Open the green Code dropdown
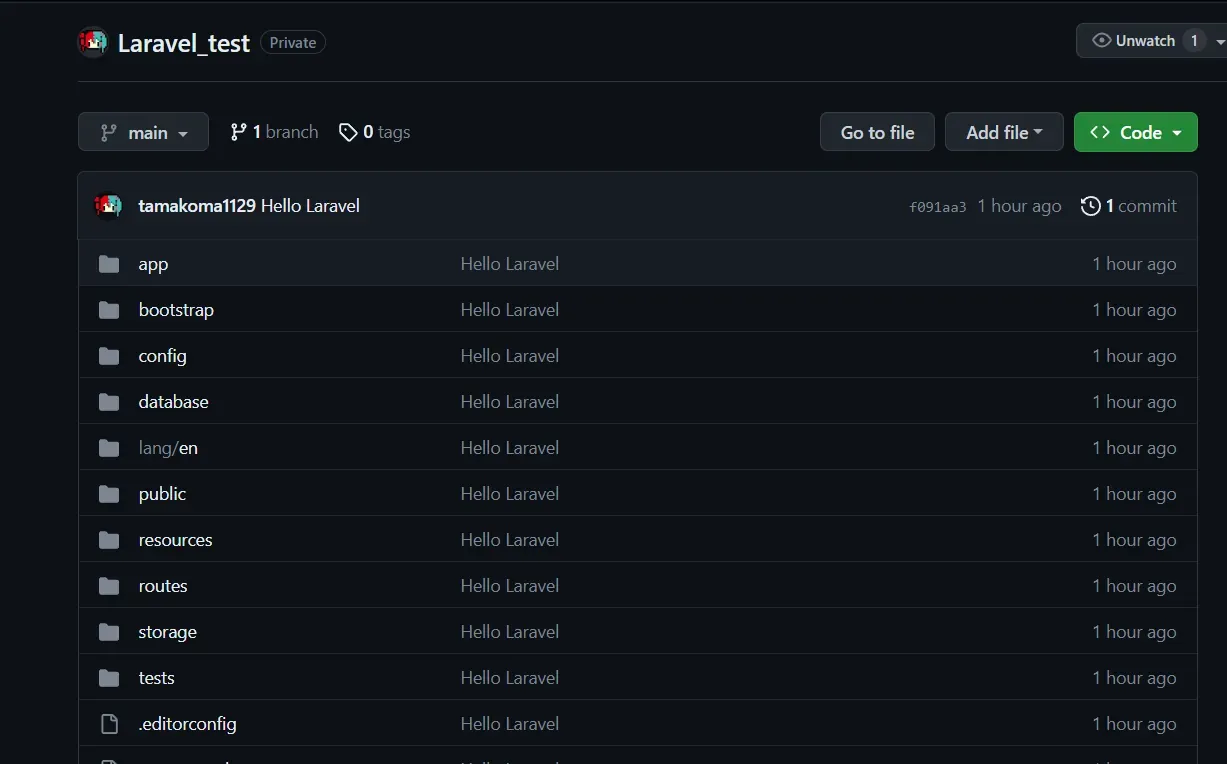Screen dimensions: 1227x764 [x=1135, y=132]
